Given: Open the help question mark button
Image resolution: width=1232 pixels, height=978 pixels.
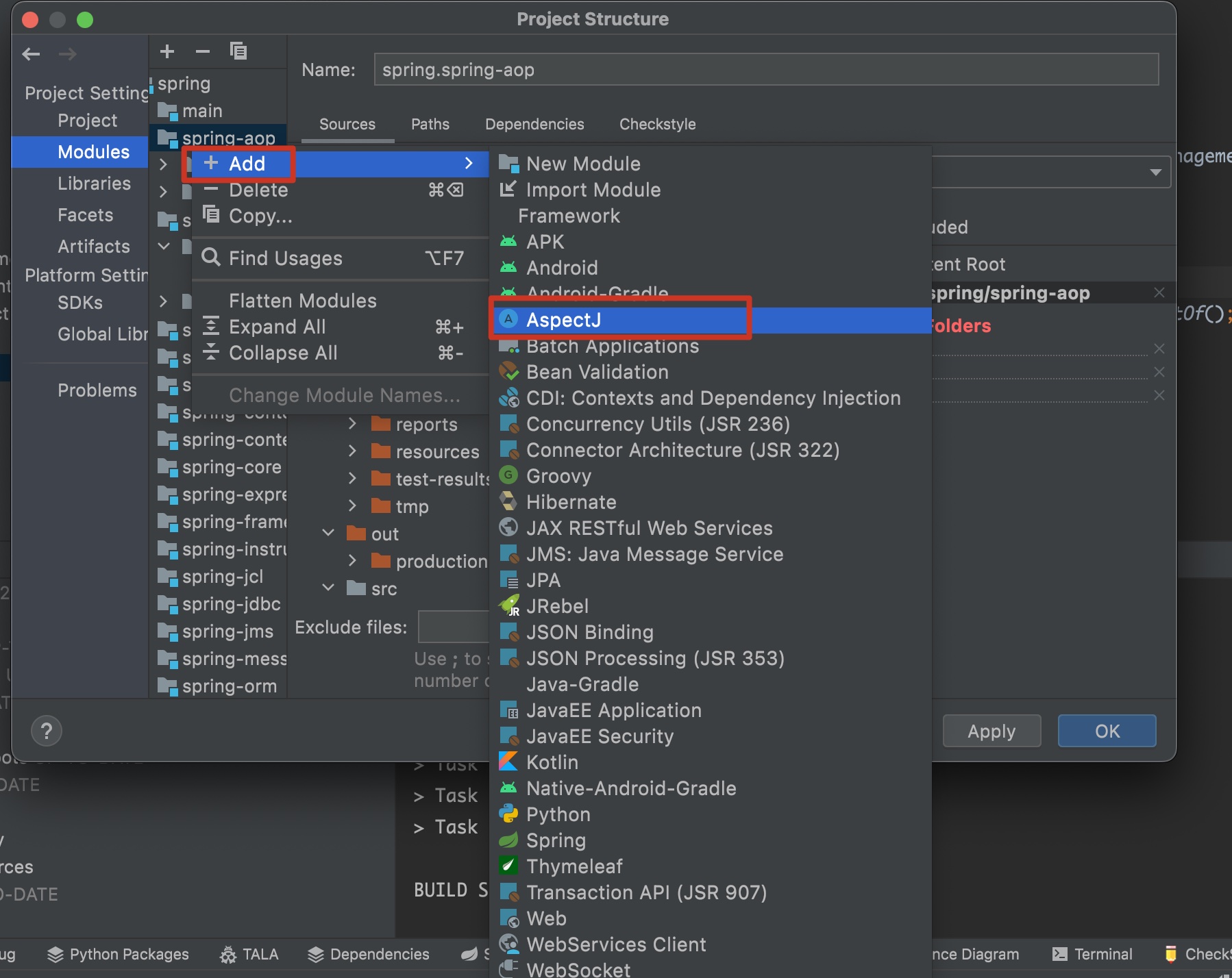Looking at the screenshot, I should point(47,731).
